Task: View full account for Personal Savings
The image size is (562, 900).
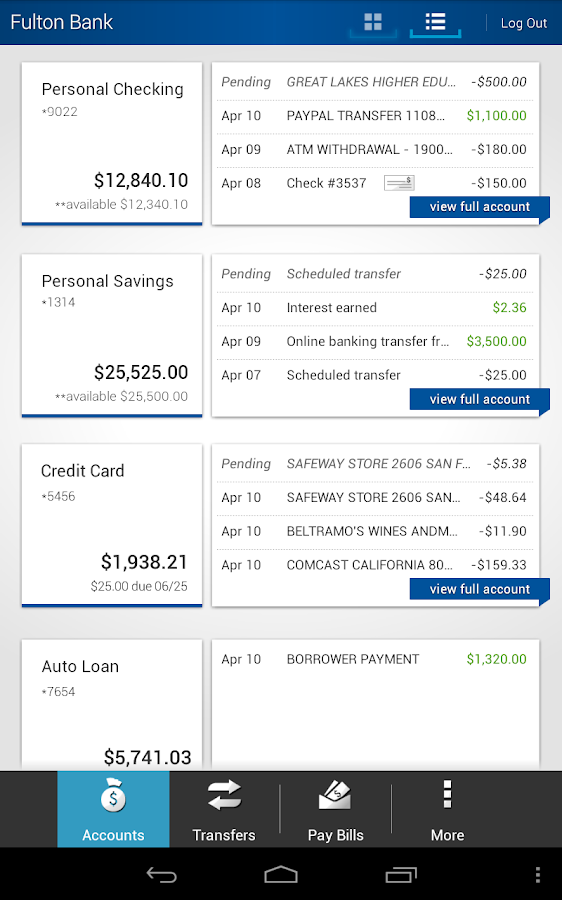Action: click(x=479, y=399)
